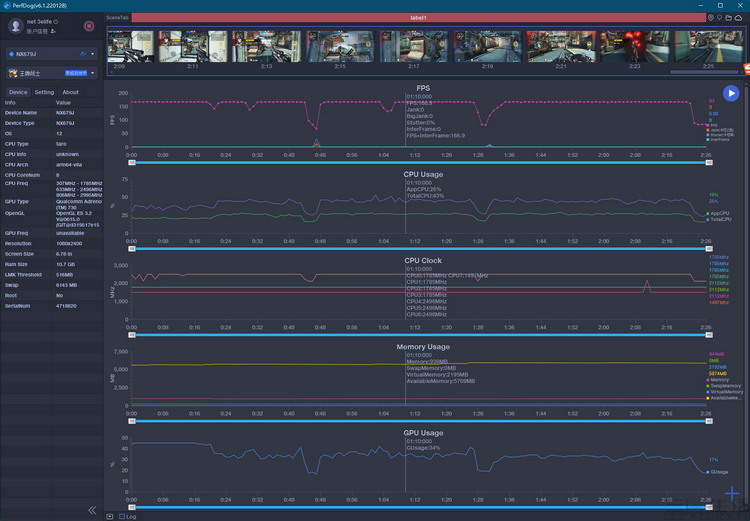The image size is (750, 521).
Task: Stop recording with the red record button
Action: coord(88,26)
